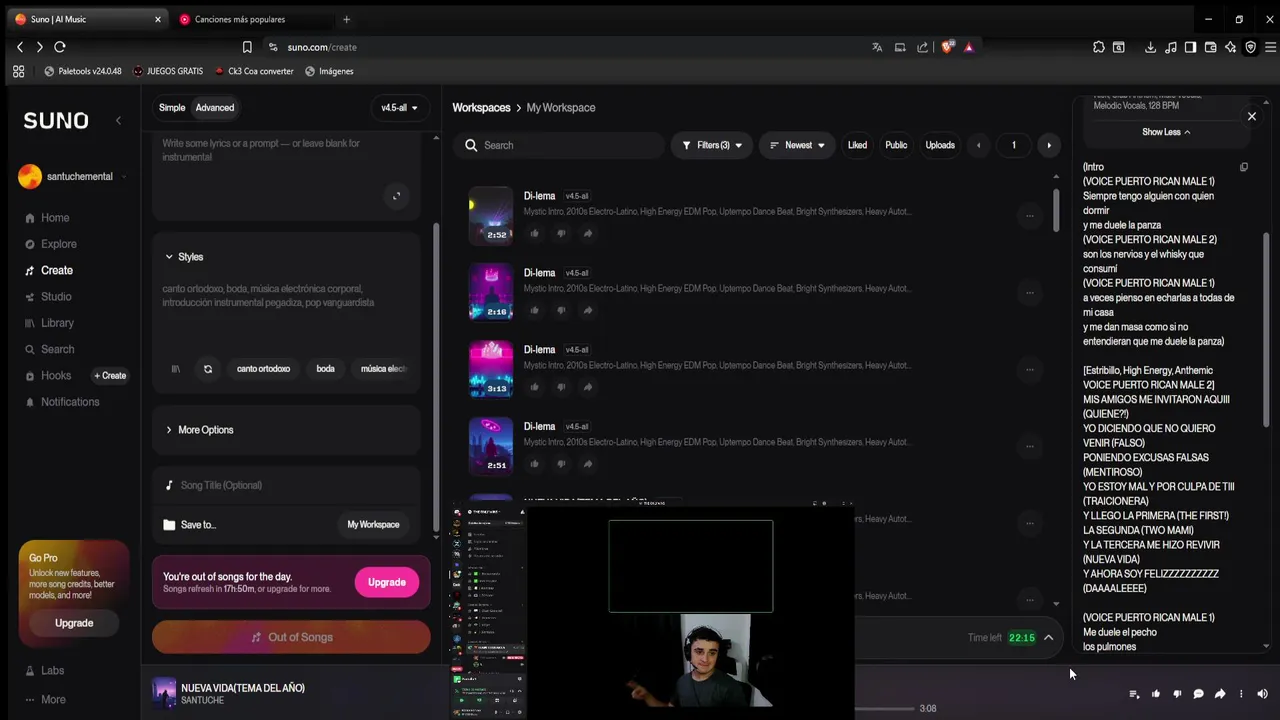Add the boda style tag
The width and height of the screenshot is (1280, 720).
(326, 369)
